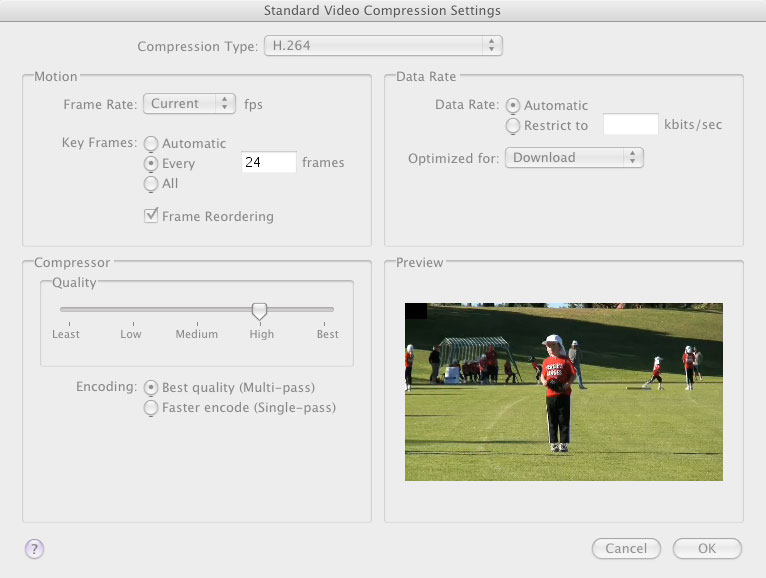The image size is (766, 578).
Task: Open the Optimized for Download dropdown
Action: tap(574, 157)
